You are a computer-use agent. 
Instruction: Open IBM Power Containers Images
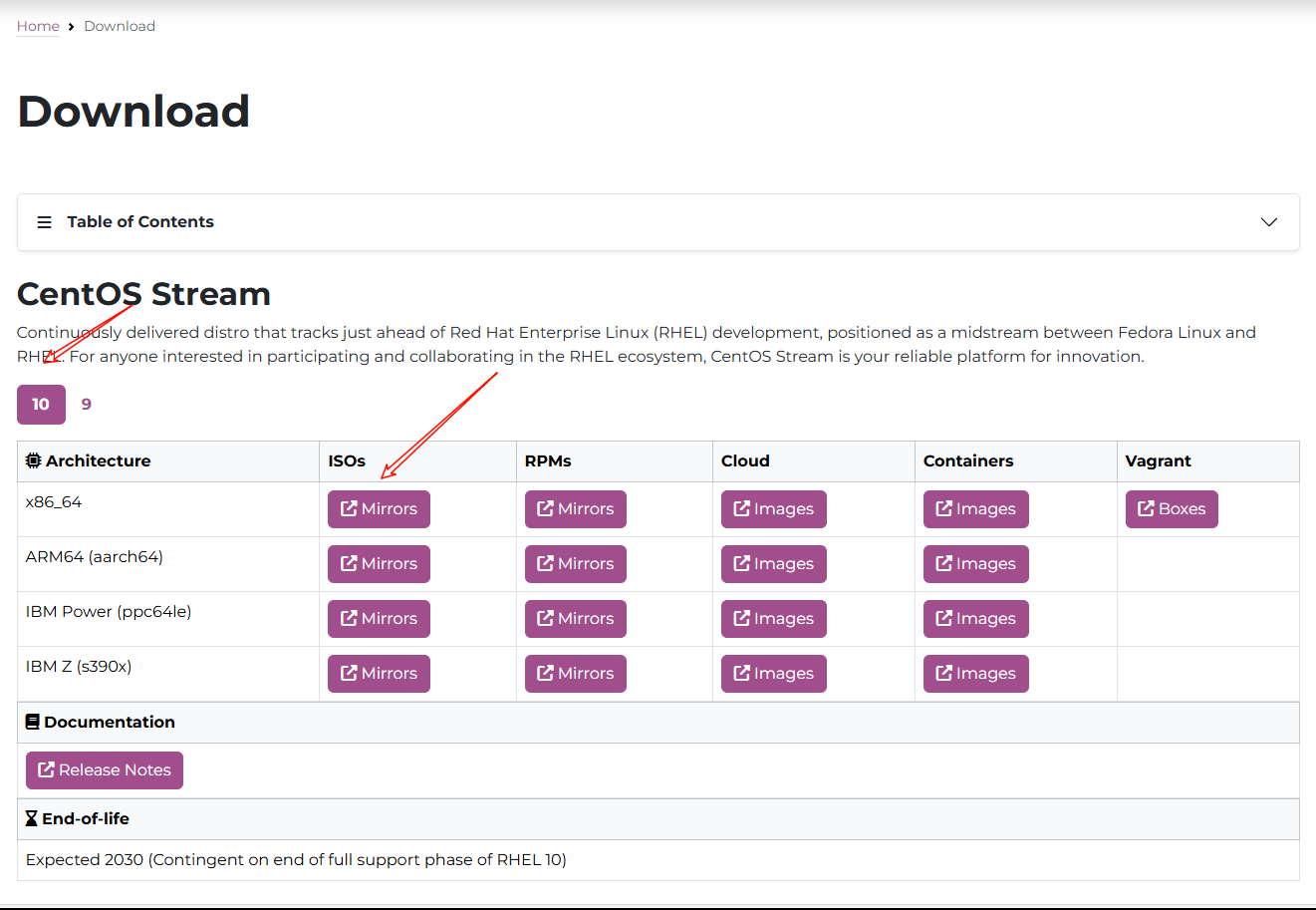point(976,619)
